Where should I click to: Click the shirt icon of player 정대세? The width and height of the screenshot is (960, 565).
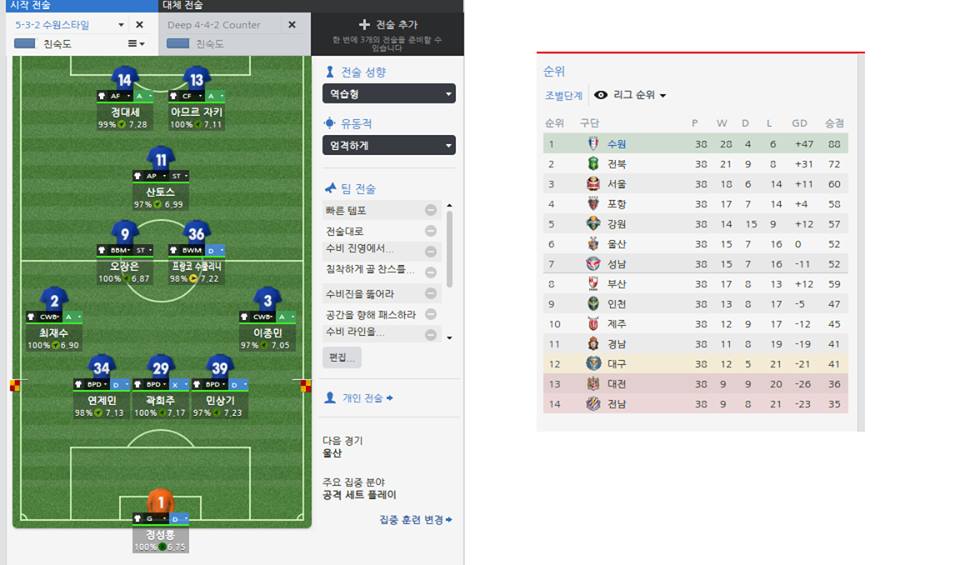click(124, 80)
